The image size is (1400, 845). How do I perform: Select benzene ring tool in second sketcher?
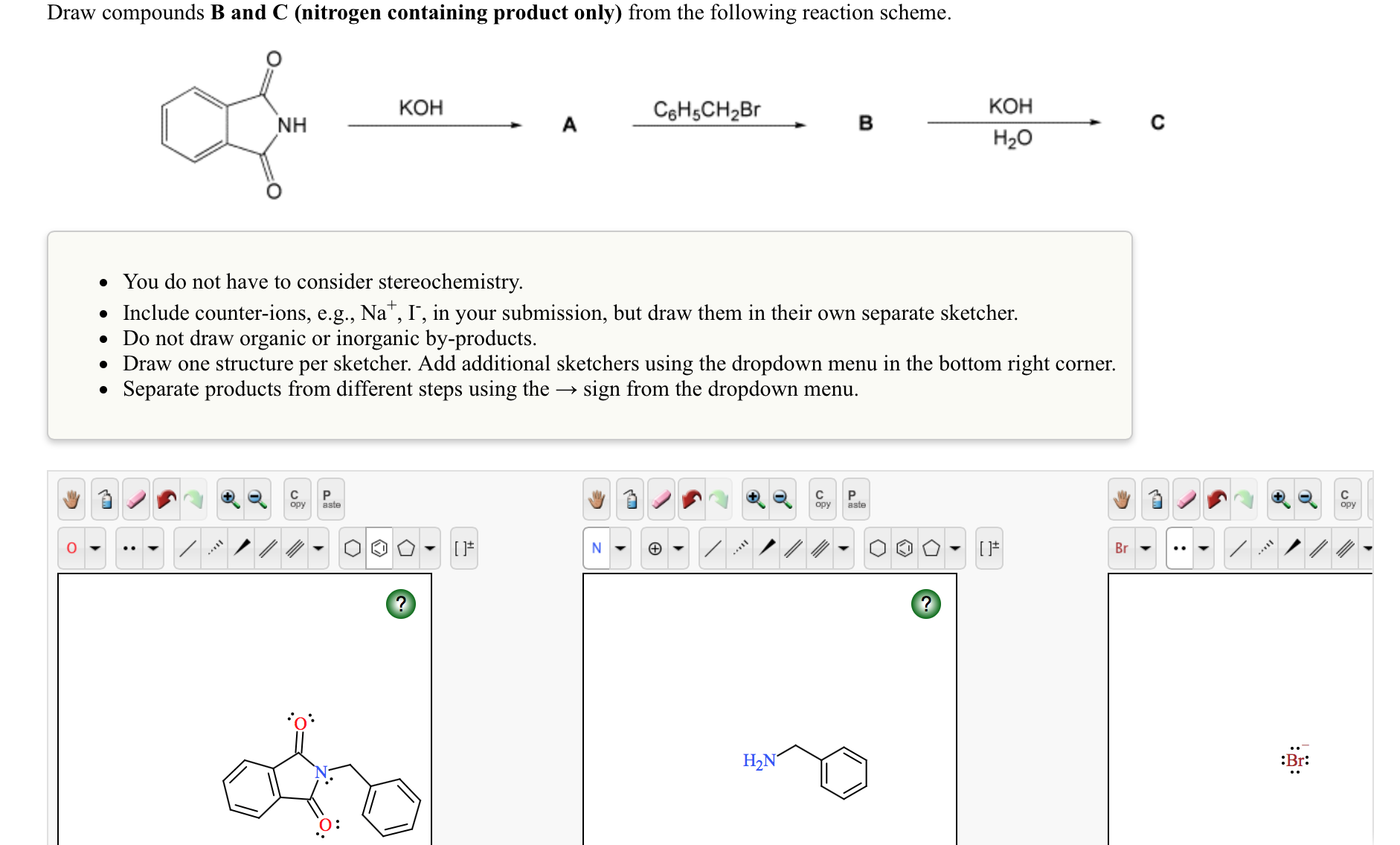pos(905,548)
